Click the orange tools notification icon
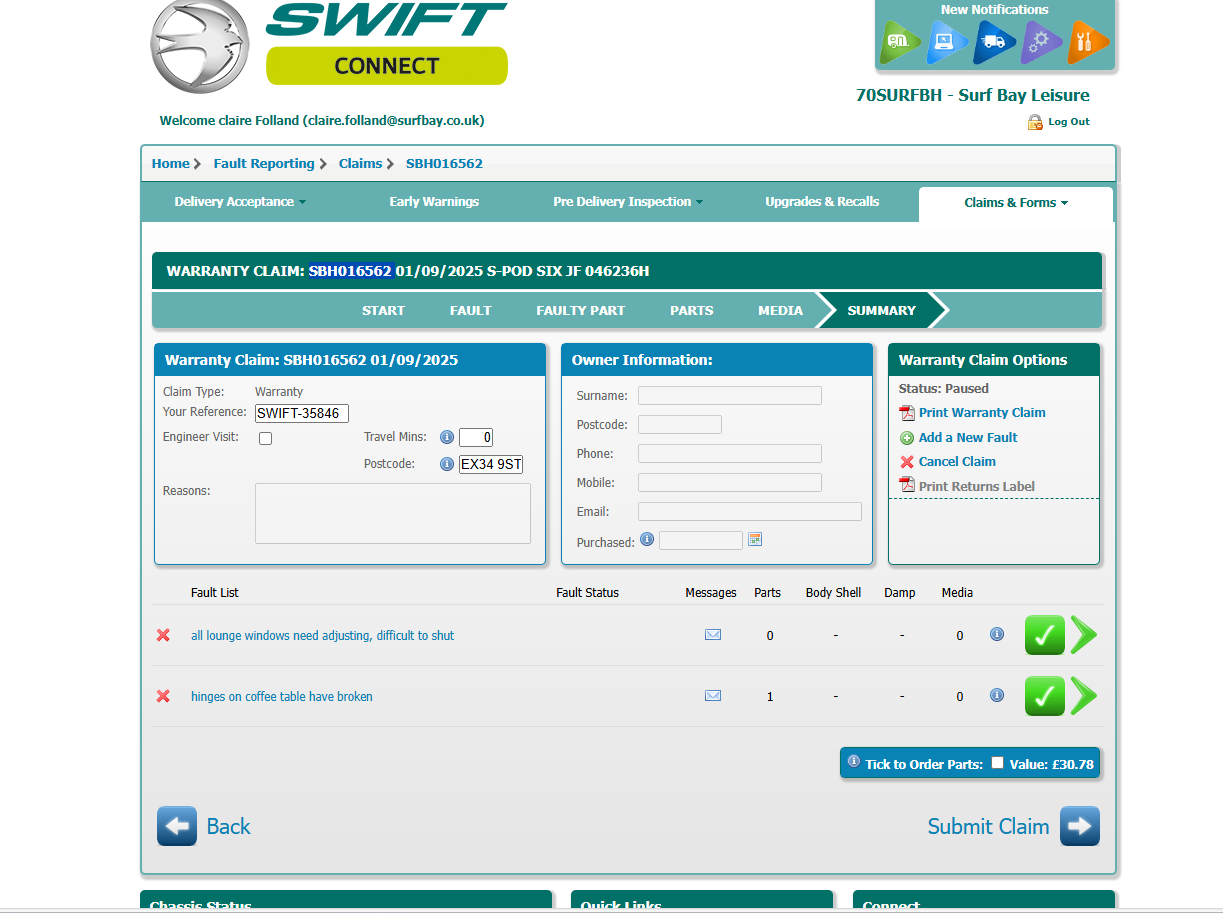Screen dimensions: 1223x913 coord(1088,42)
